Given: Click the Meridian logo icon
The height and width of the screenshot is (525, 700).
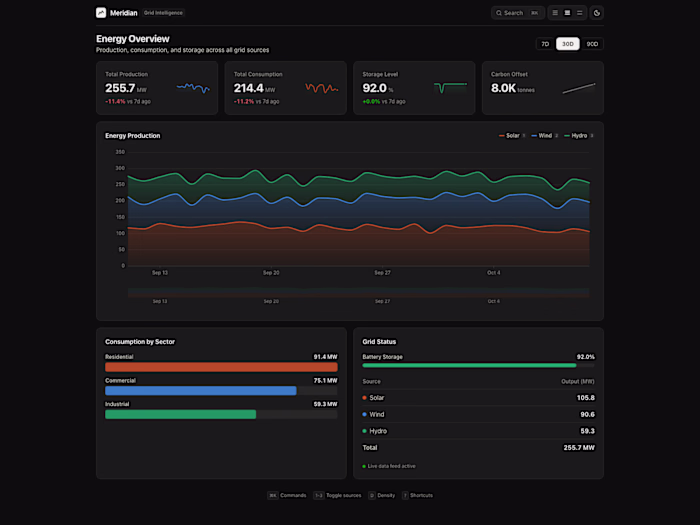Looking at the screenshot, I should click(101, 13).
